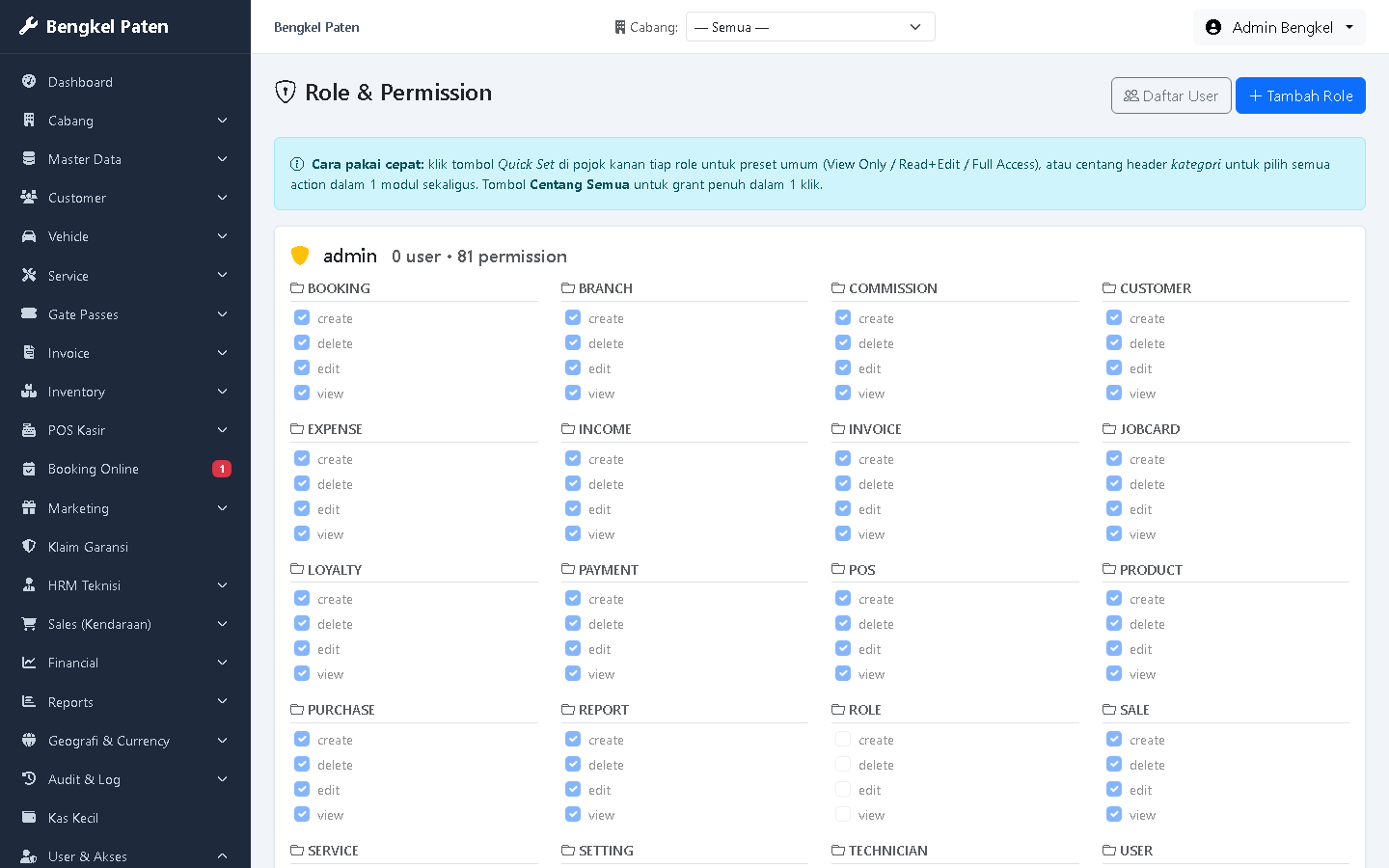Click the yellow shield icon beside admin role

(300, 256)
